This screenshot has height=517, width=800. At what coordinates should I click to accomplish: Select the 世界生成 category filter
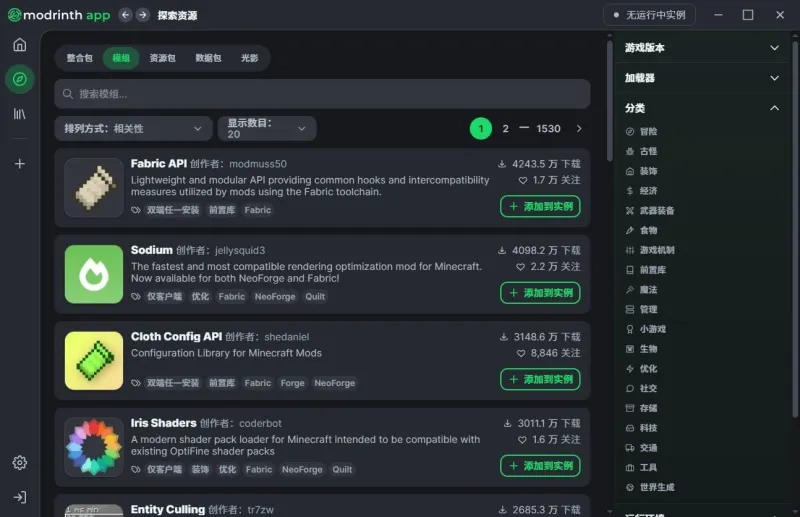650,487
